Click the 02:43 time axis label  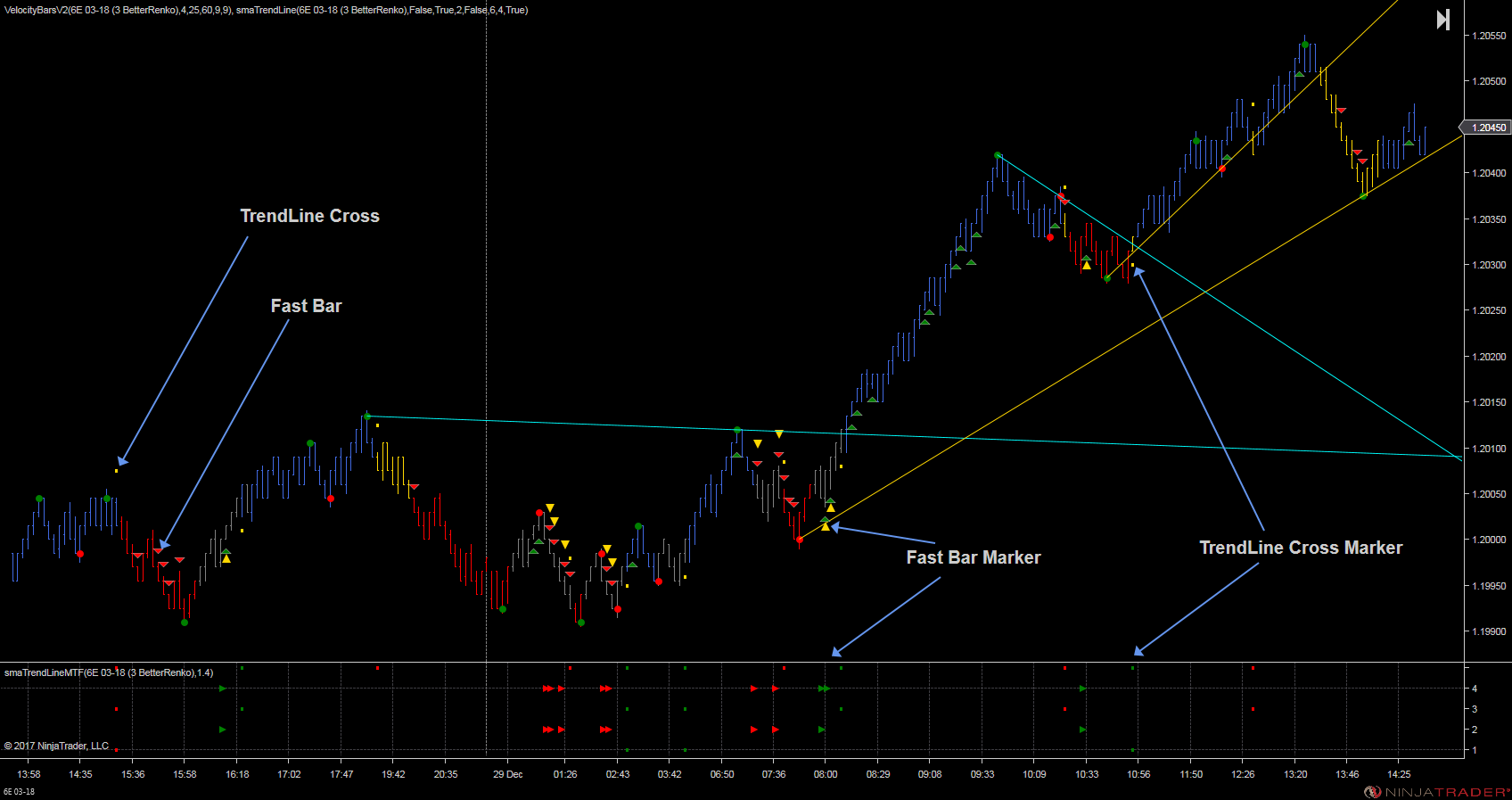point(618,774)
